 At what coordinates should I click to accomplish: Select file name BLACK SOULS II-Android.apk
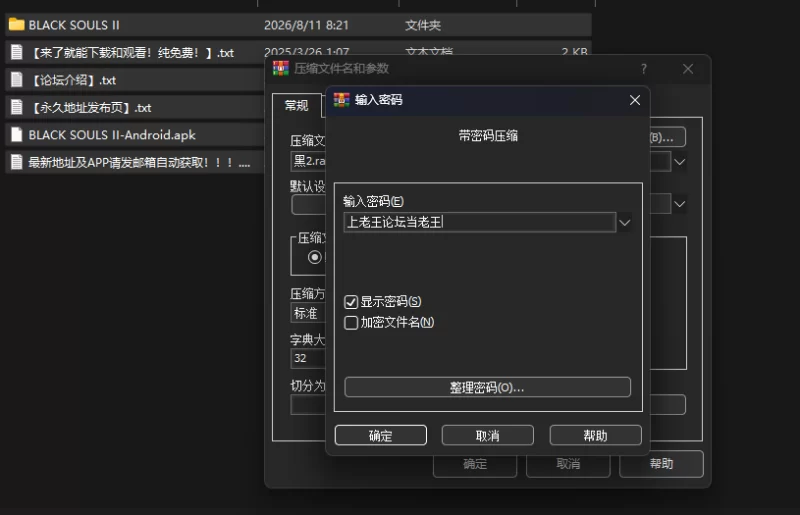pos(112,135)
